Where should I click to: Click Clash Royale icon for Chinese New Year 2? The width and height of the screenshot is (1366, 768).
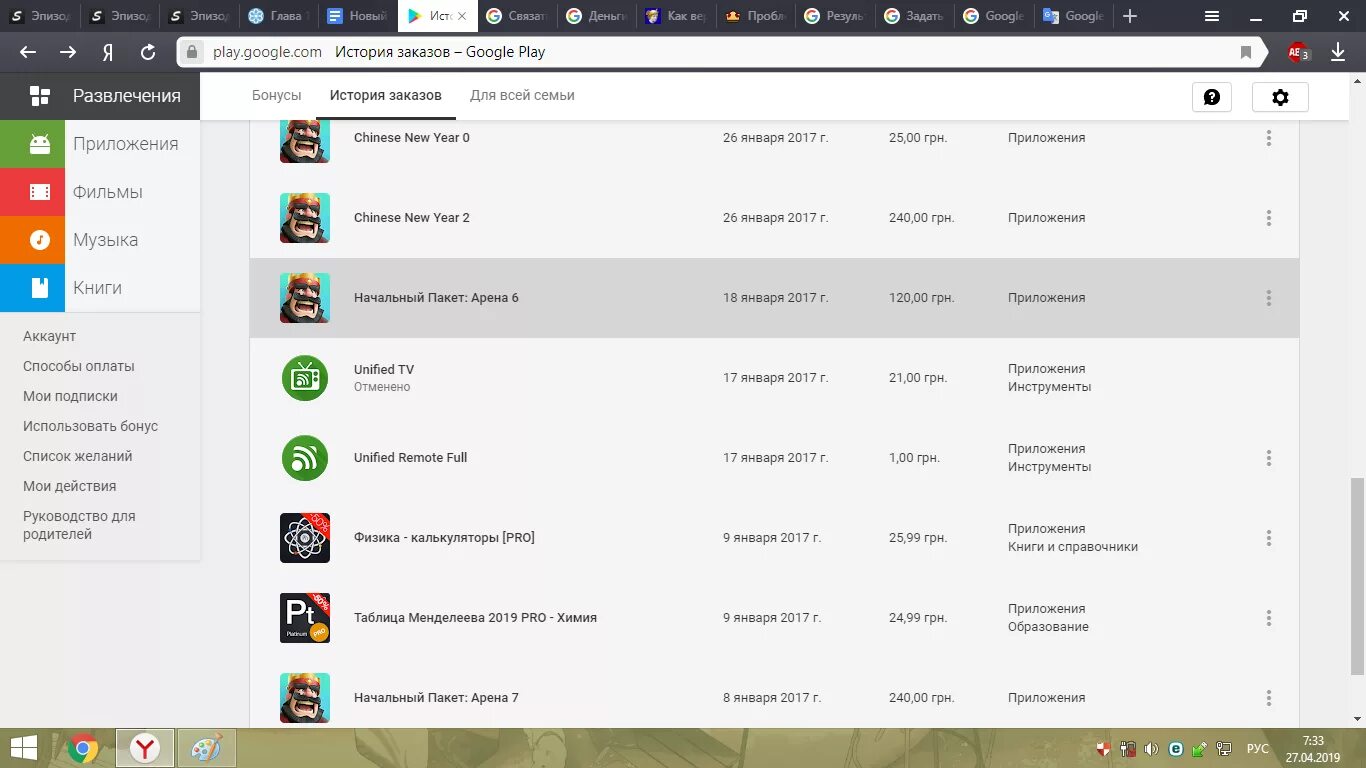point(305,218)
